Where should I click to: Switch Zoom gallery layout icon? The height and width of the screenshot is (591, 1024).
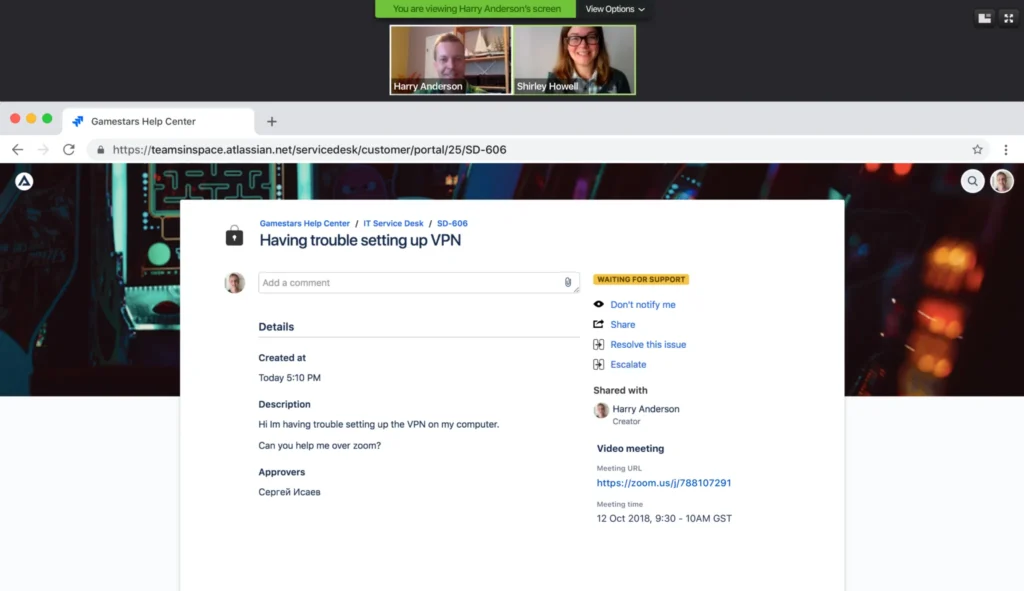tap(984, 18)
